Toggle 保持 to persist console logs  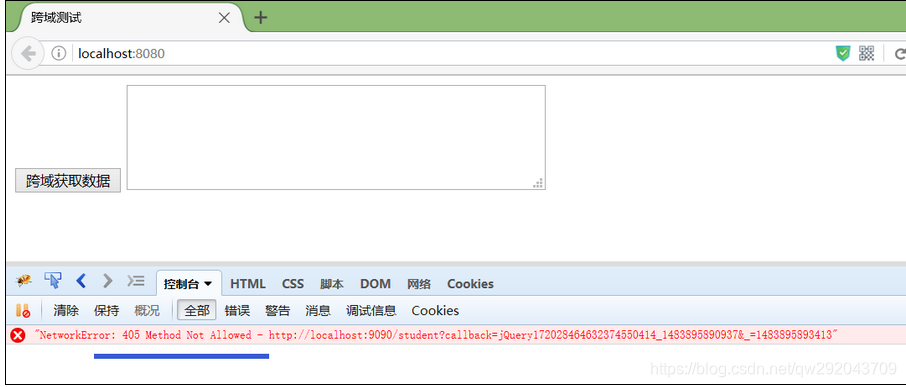tap(107, 310)
